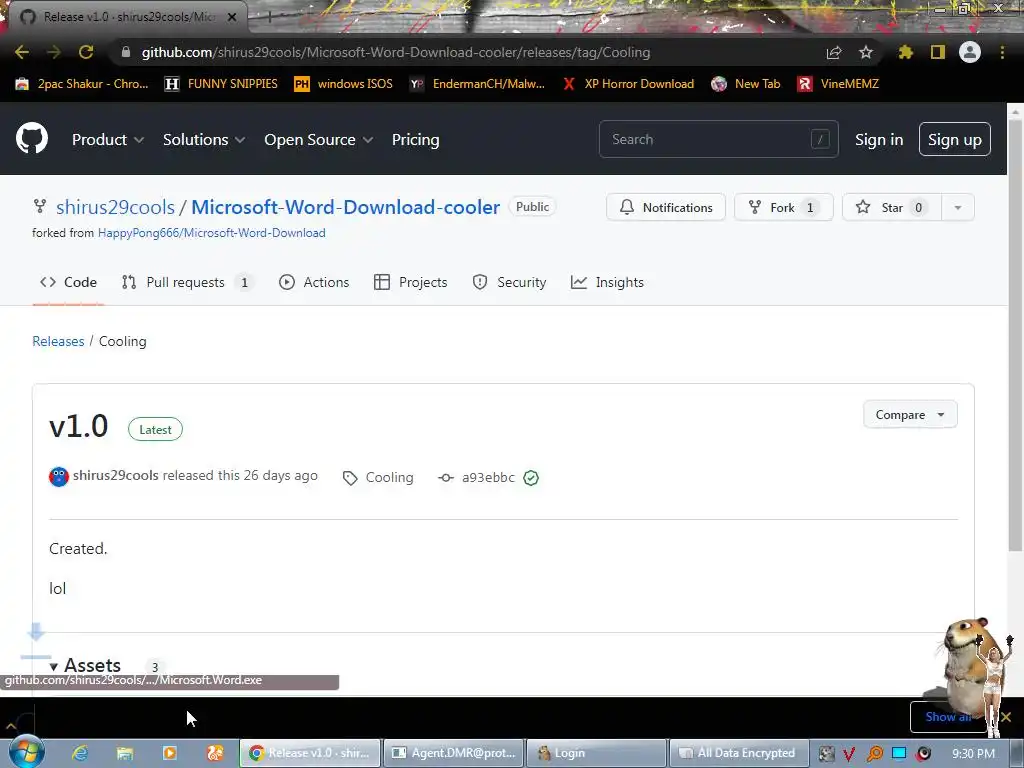Click the blue monitor tray icon
This screenshot has width=1024, height=768.
899,753
